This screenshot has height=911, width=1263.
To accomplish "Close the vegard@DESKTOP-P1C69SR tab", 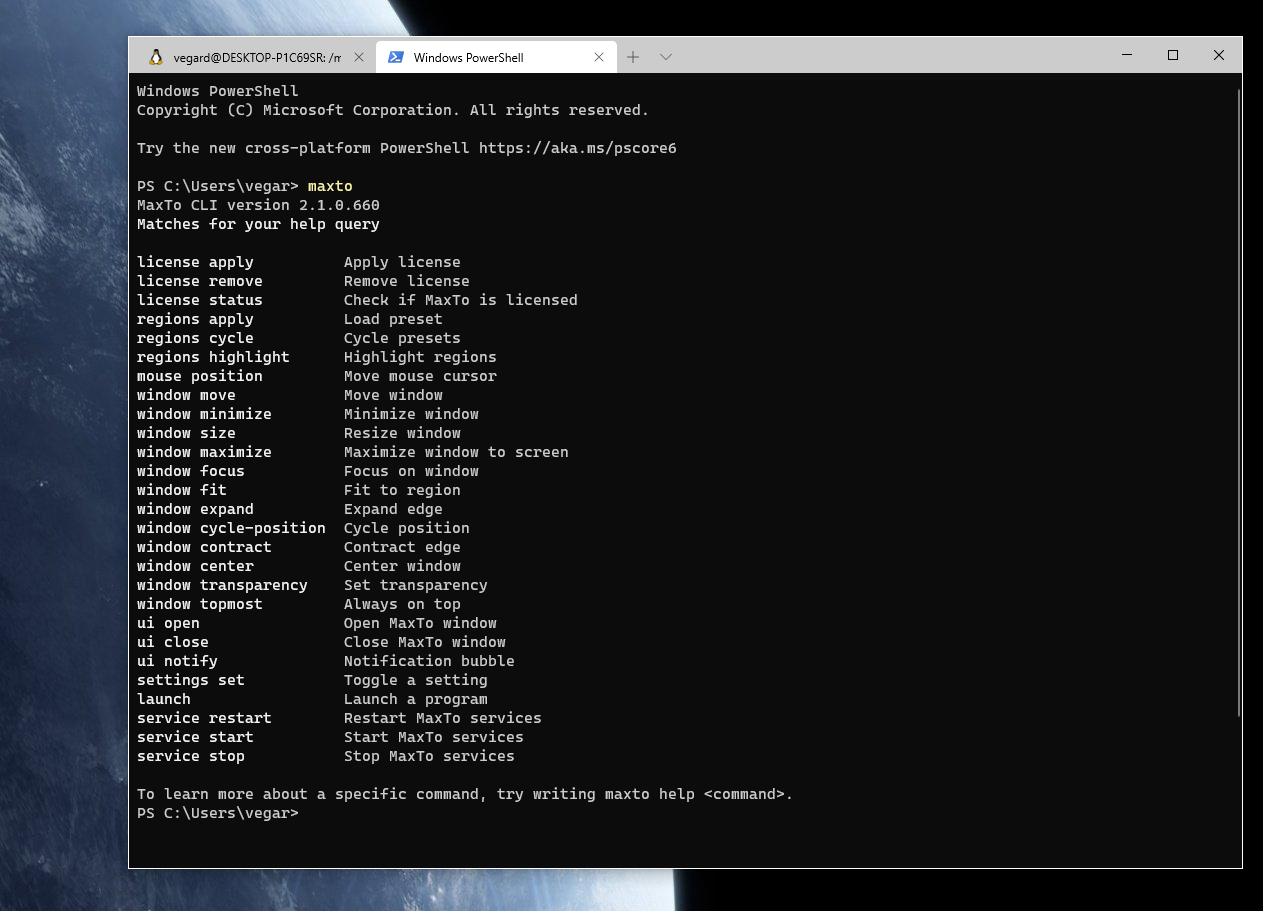I will pos(359,57).
